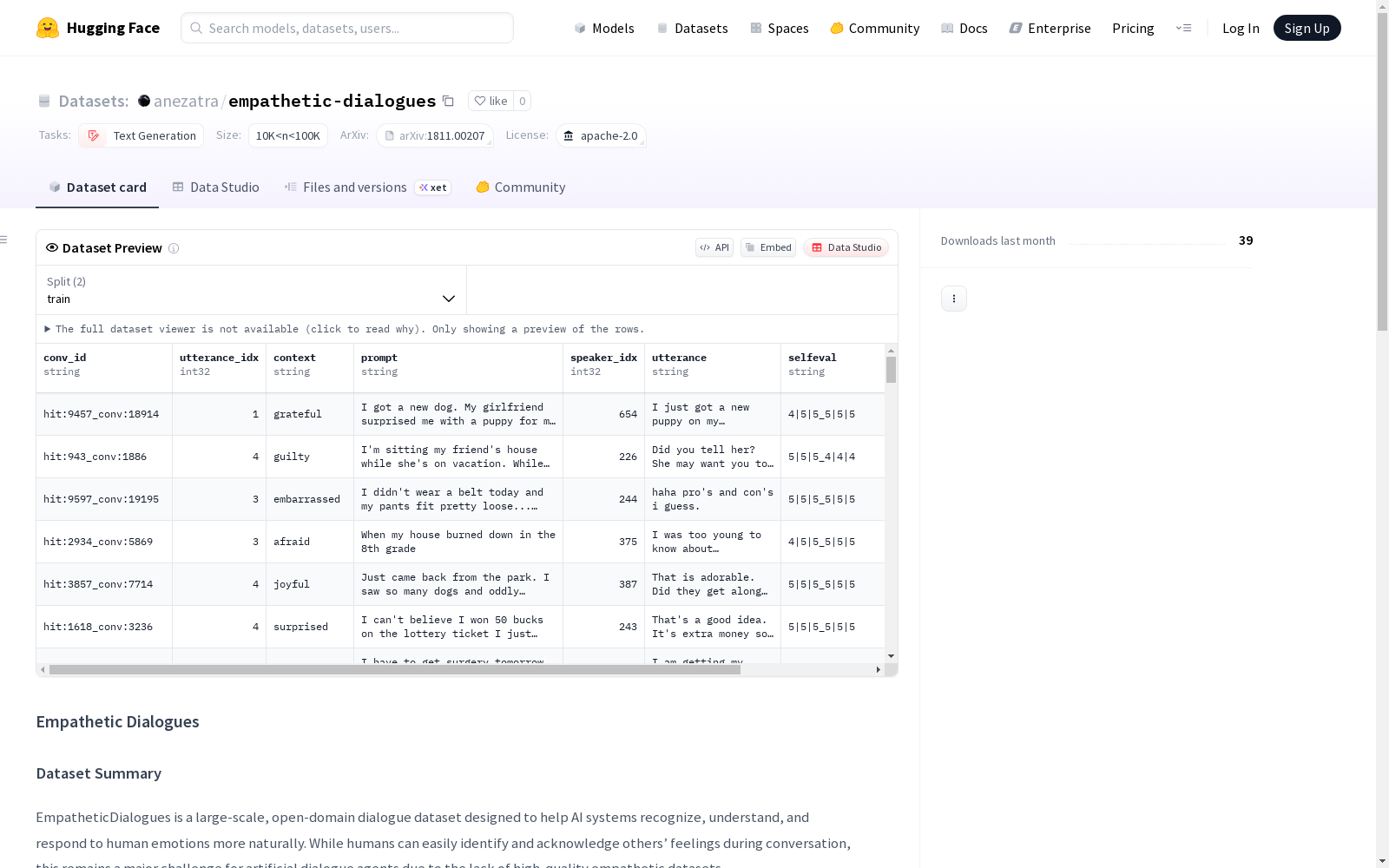Click the API button in Dataset Preview

pos(714,247)
